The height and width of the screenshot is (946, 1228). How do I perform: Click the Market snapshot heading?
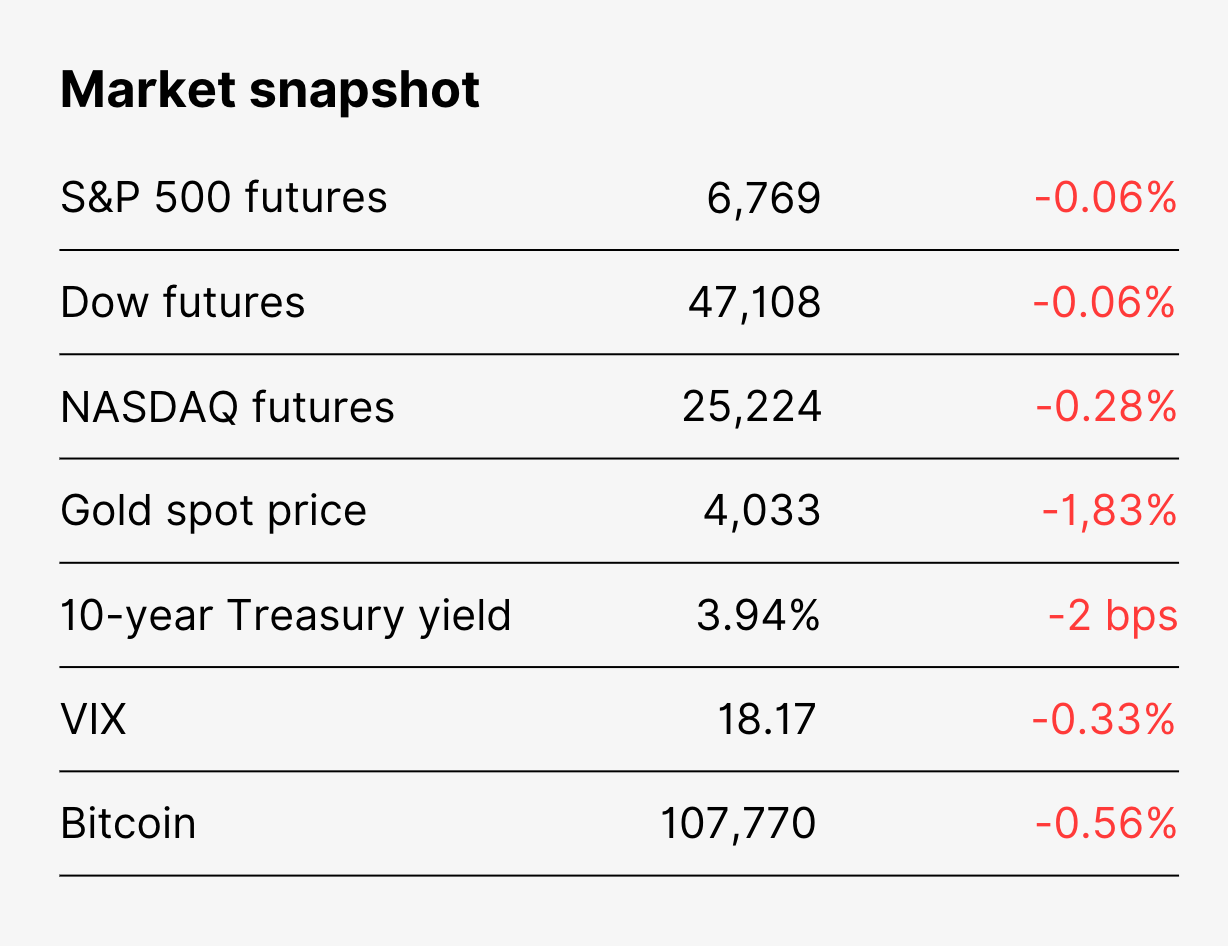(x=270, y=91)
